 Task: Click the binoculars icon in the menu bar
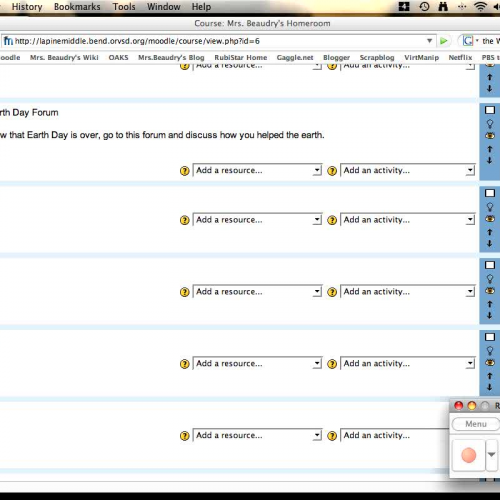coord(443,6)
